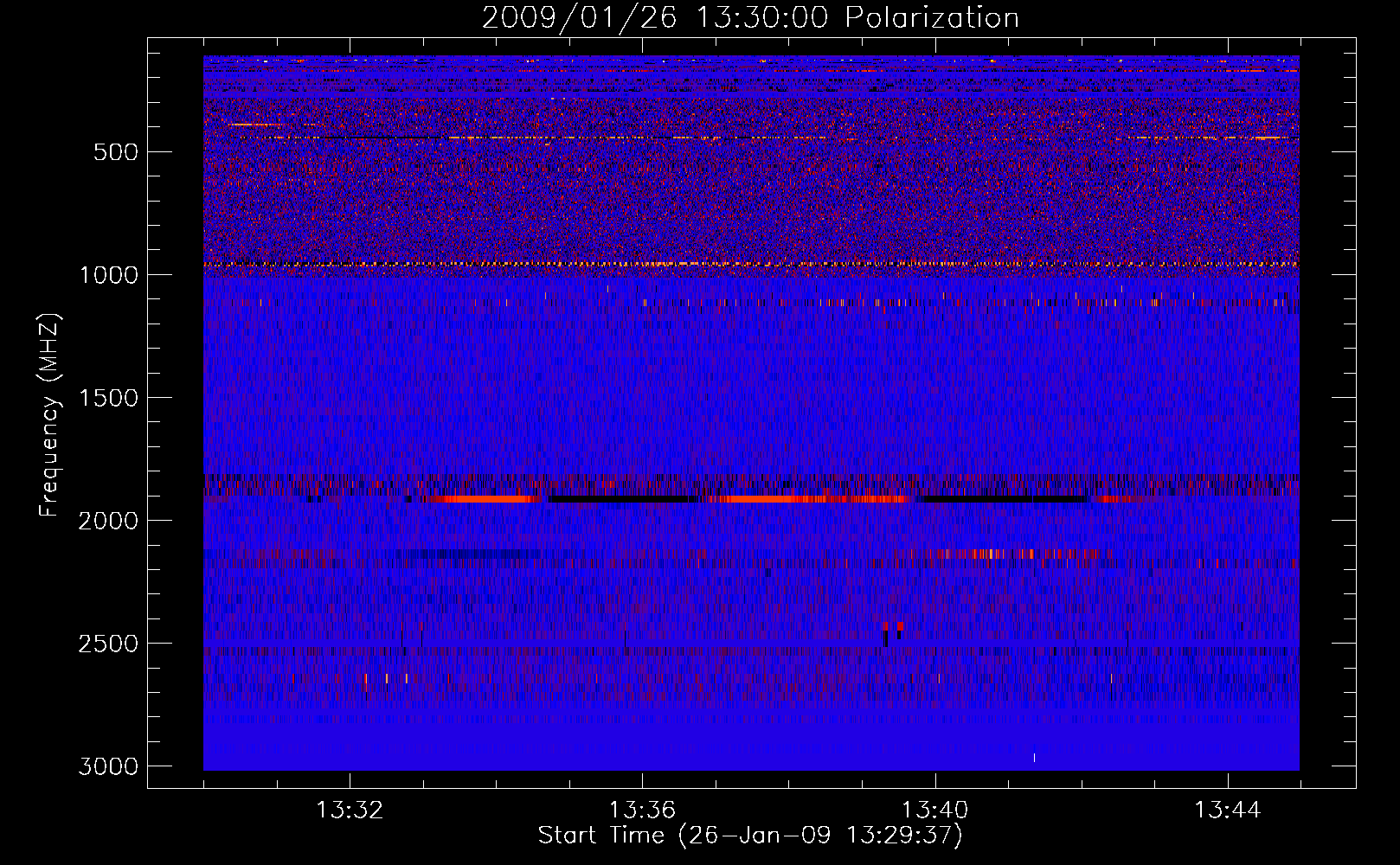1400x865 pixels.
Task: Click the plot title "2009/01/26 13:30:00 Polarization"
Action: pos(750,17)
